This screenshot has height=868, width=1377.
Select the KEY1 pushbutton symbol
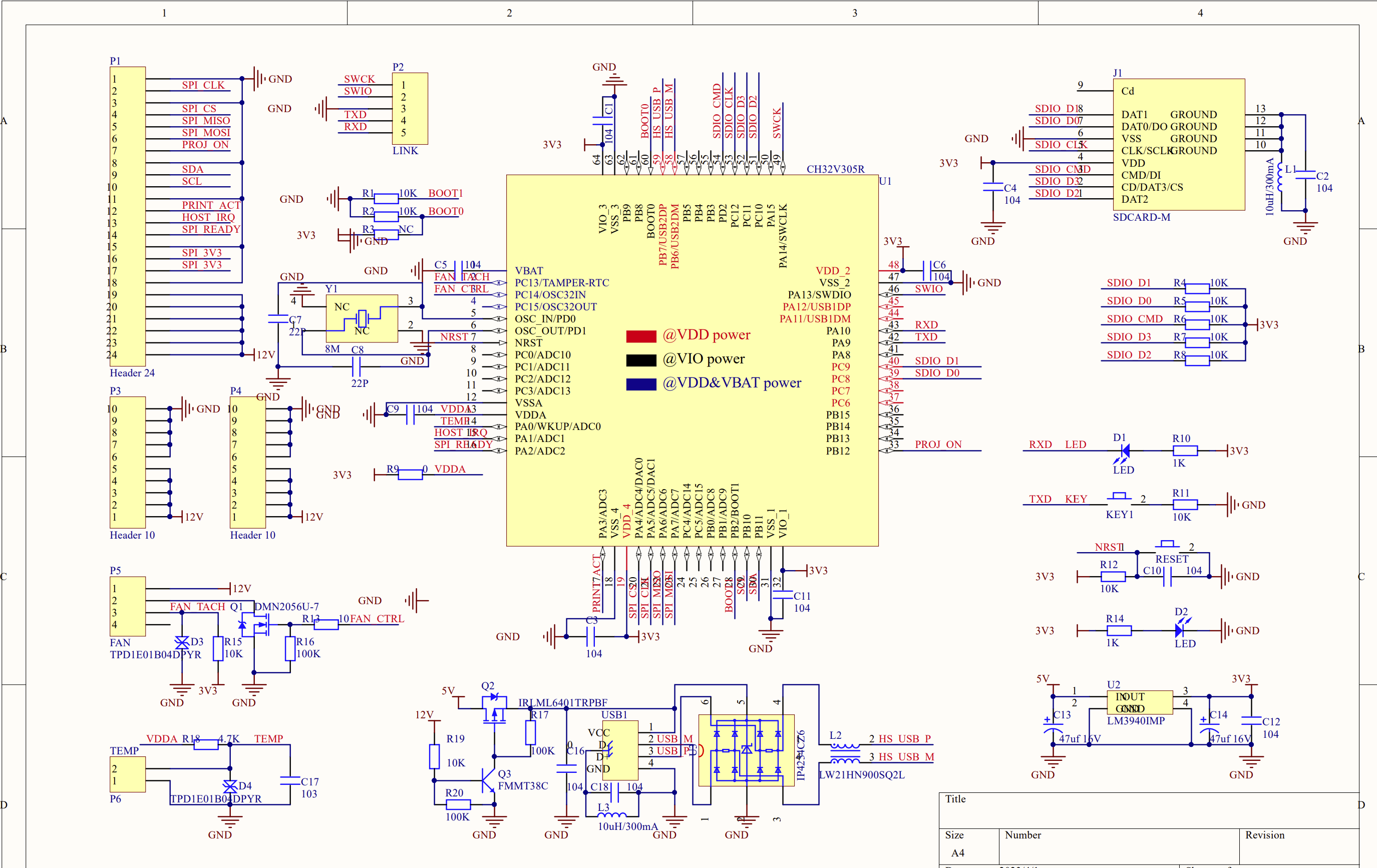coord(1119,498)
